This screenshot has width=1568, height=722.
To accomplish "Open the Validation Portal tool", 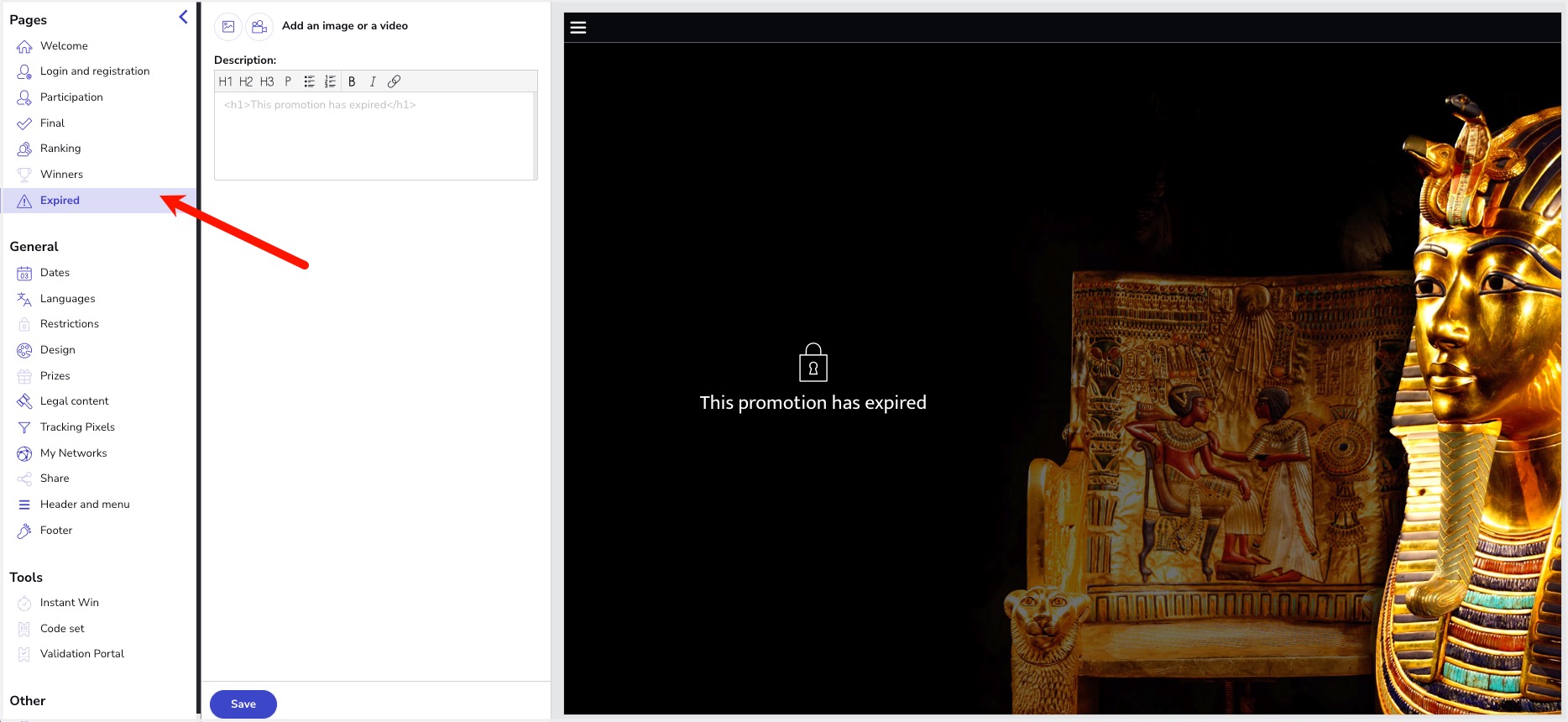I will pyautogui.click(x=82, y=654).
